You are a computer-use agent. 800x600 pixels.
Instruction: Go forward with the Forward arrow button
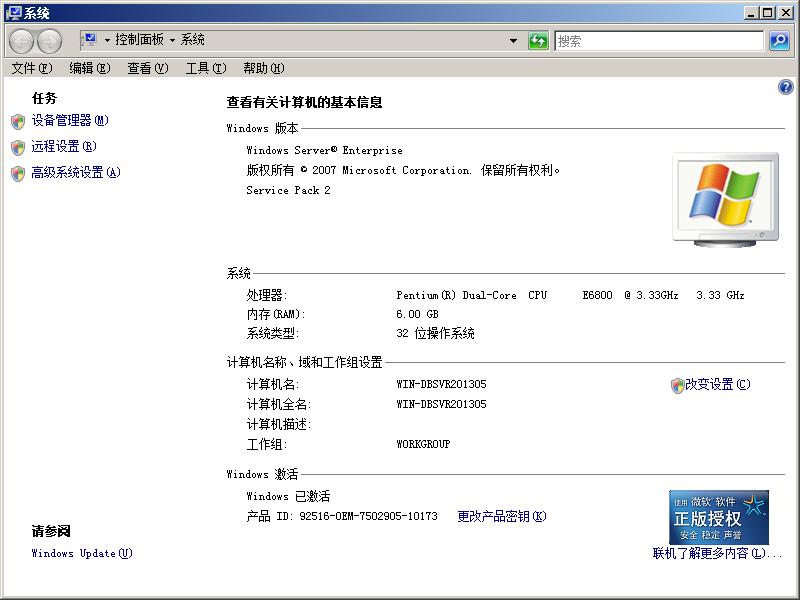point(49,41)
